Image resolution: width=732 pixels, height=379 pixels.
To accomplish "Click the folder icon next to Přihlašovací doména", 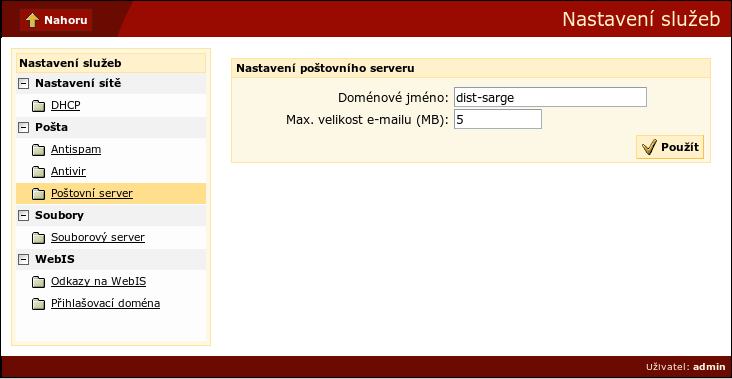I will (x=39, y=304).
